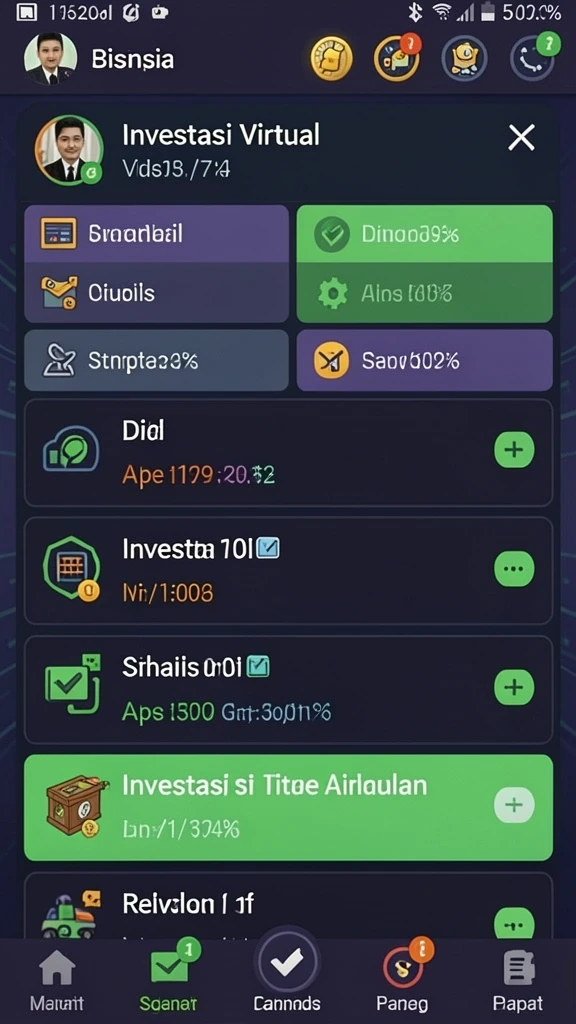576x1024 pixels.
Task: Add the Dial item with plus button
Action: point(514,450)
